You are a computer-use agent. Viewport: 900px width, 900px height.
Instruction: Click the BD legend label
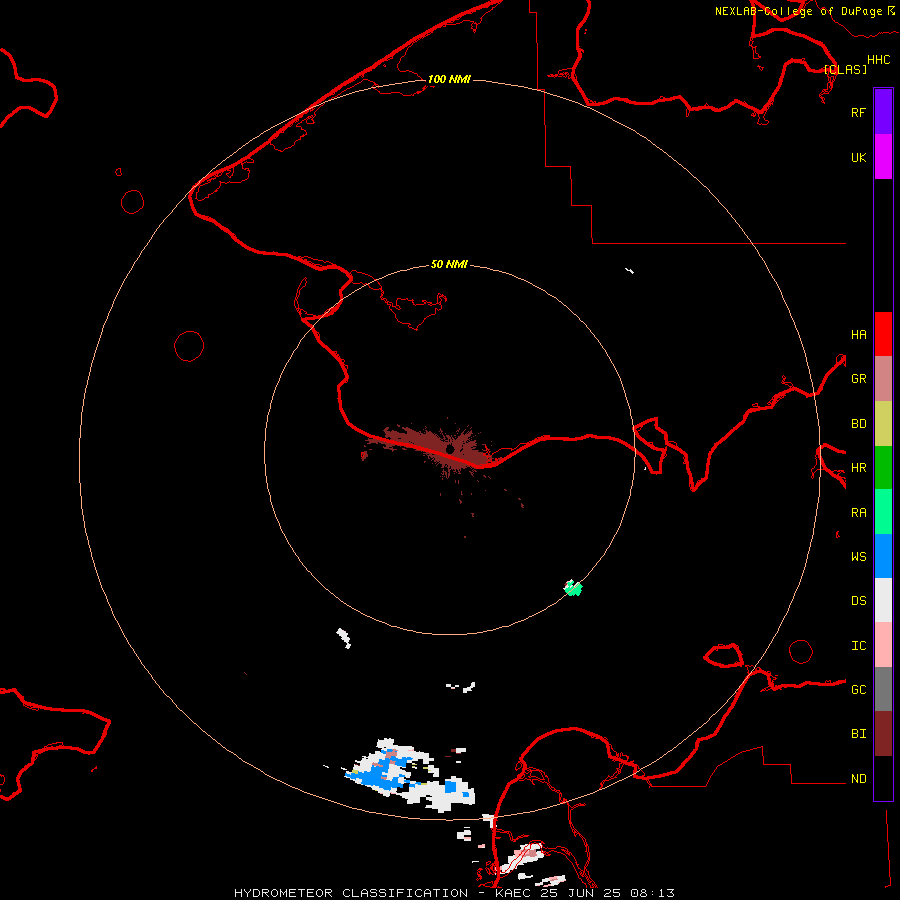(858, 424)
